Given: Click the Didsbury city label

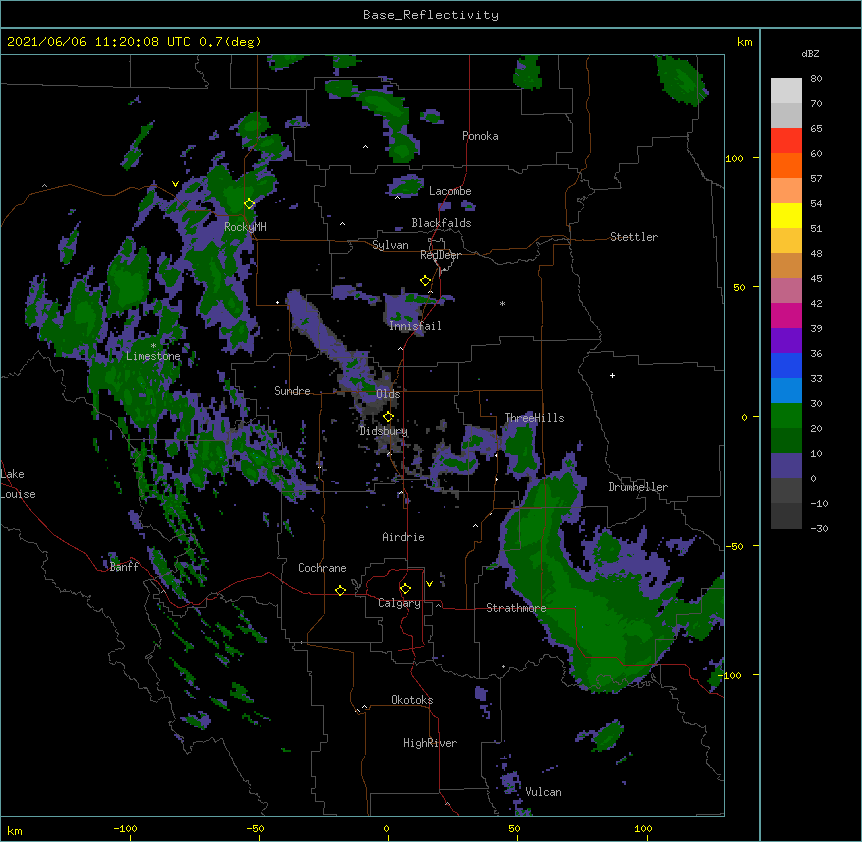Looking at the screenshot, I should coord(384,431).
